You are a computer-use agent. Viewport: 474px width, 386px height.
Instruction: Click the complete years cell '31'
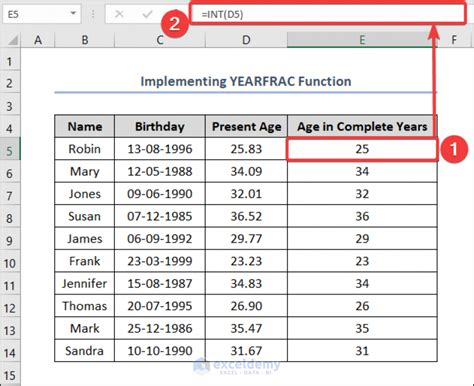coord(362,351)
